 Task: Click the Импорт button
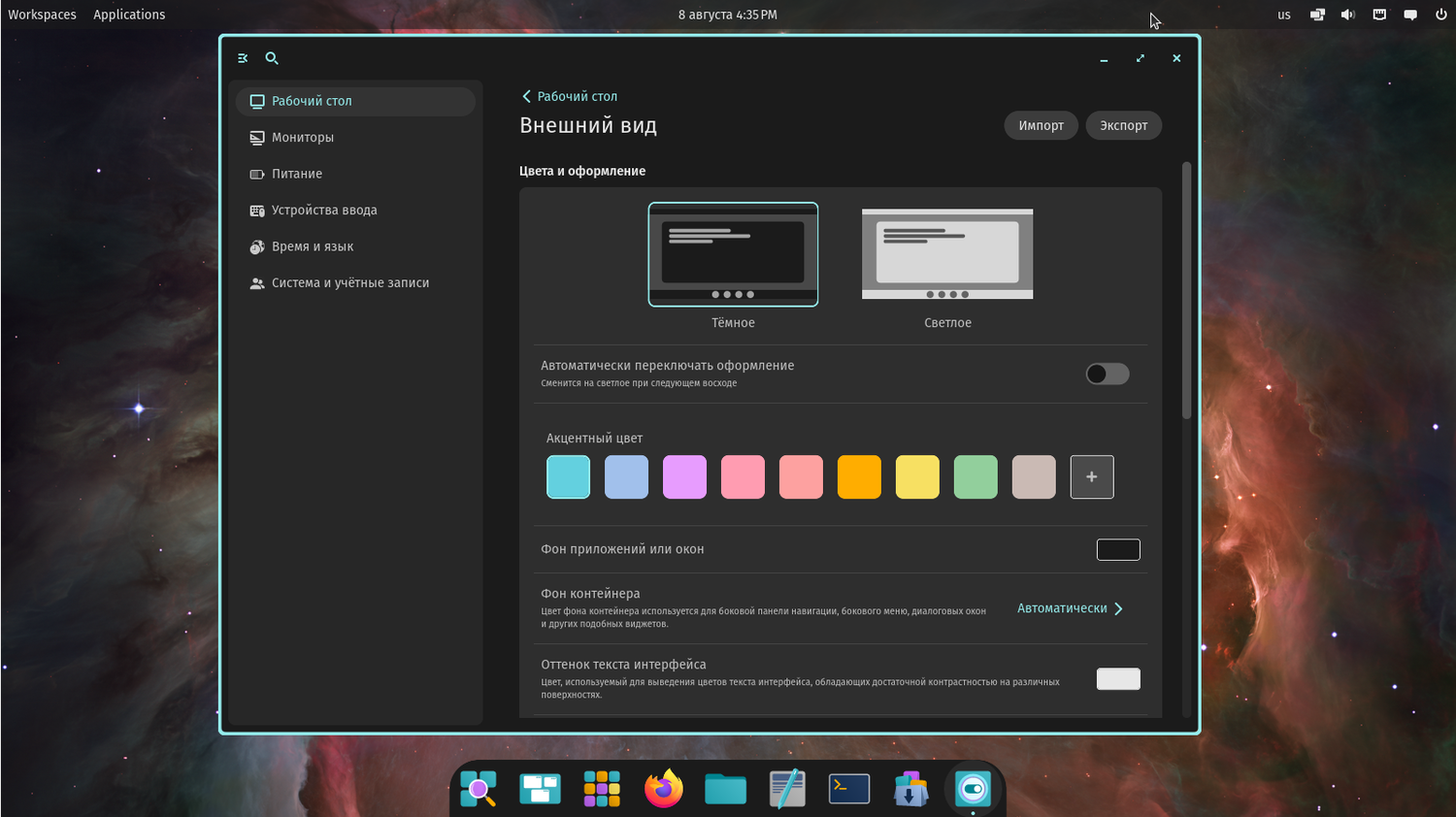coord(1042,125)
